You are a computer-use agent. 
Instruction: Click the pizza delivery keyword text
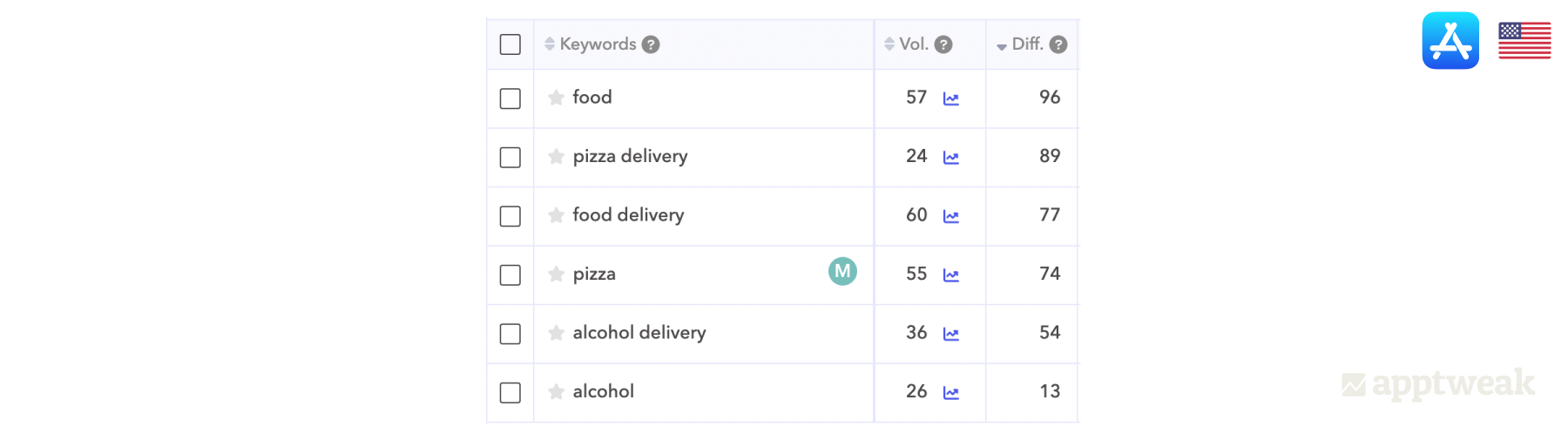630,157
